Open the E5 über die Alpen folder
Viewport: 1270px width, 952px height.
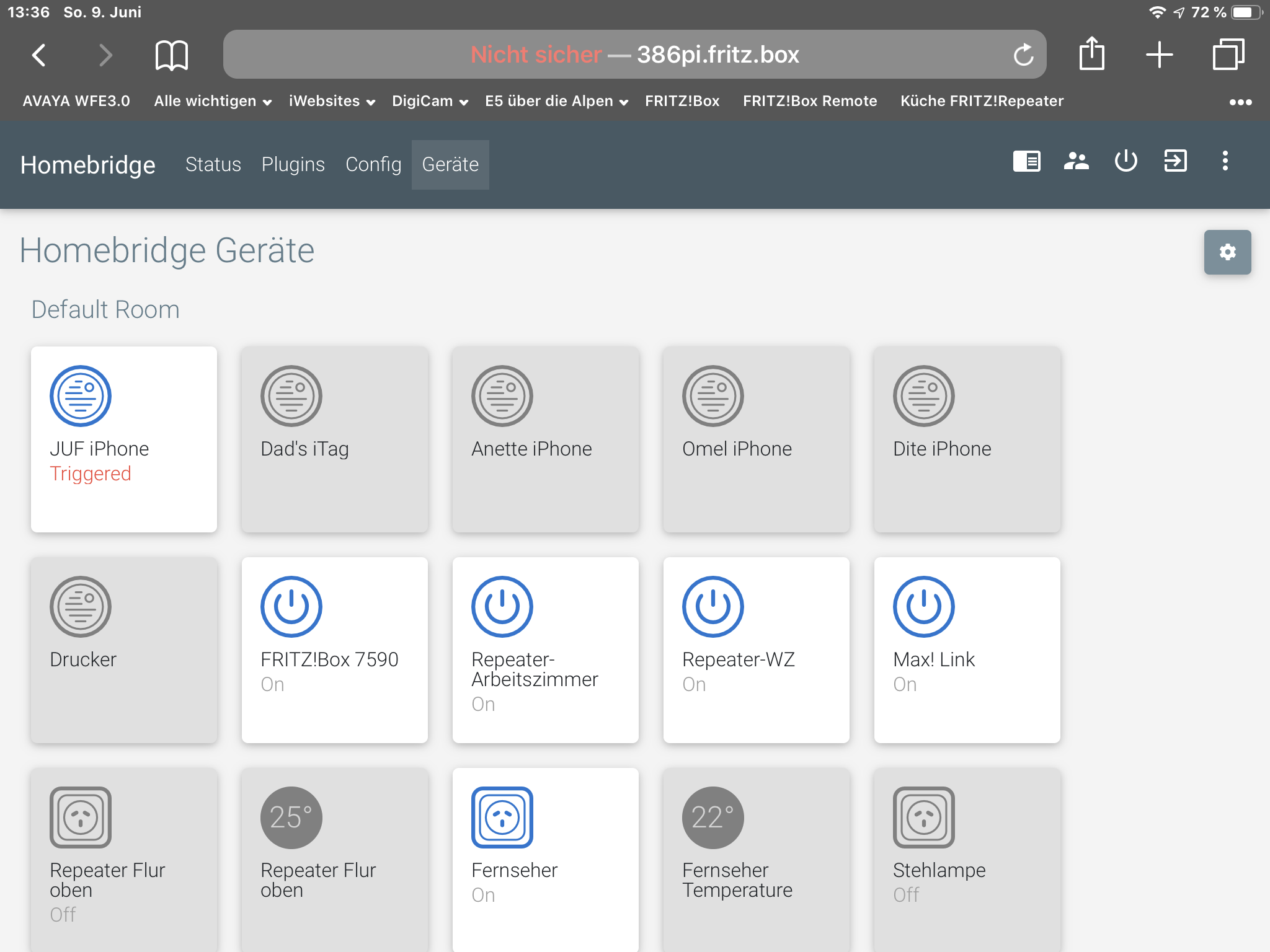tap(556, 101)
